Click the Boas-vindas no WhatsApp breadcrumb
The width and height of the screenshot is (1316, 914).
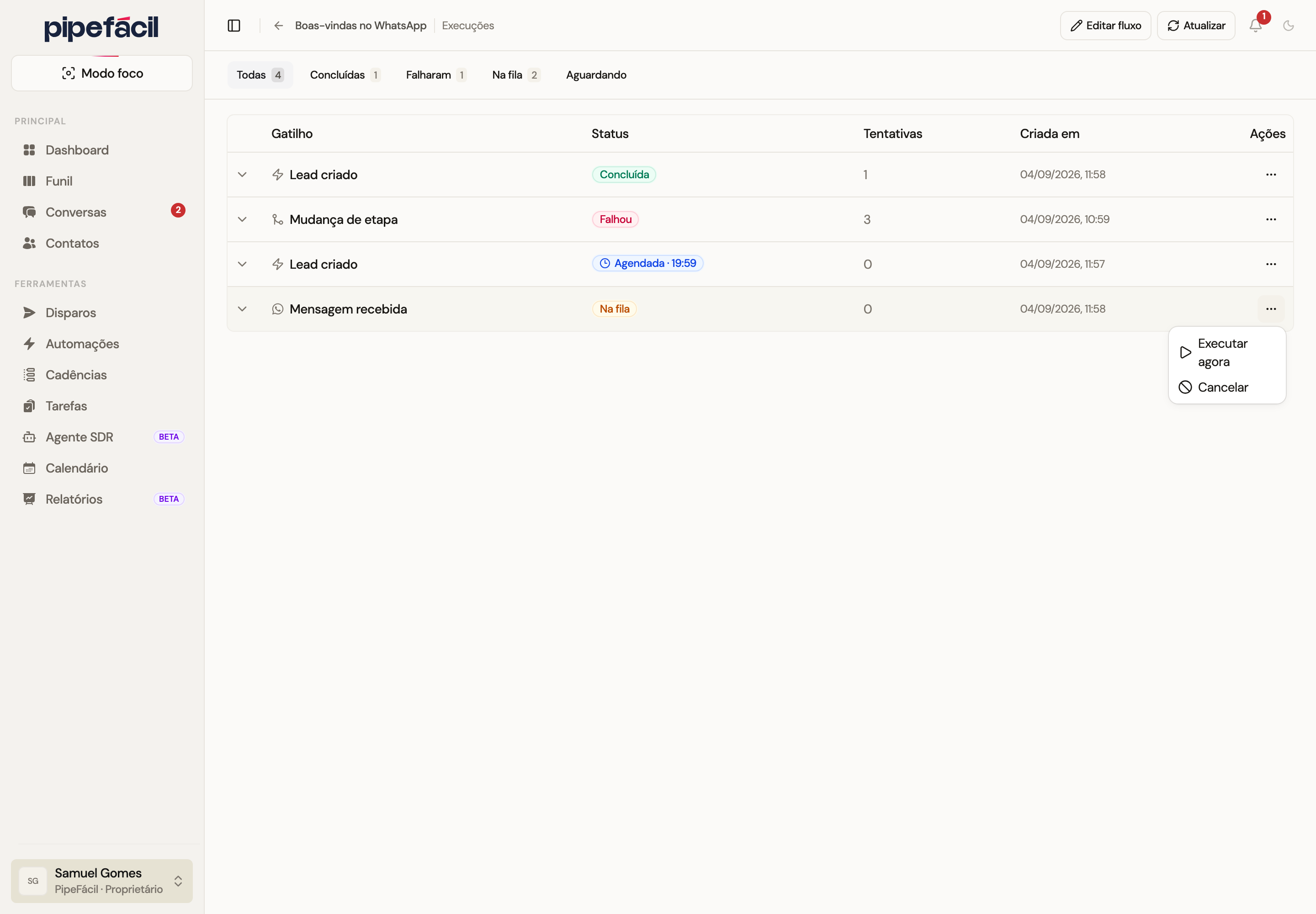[361, 25]
